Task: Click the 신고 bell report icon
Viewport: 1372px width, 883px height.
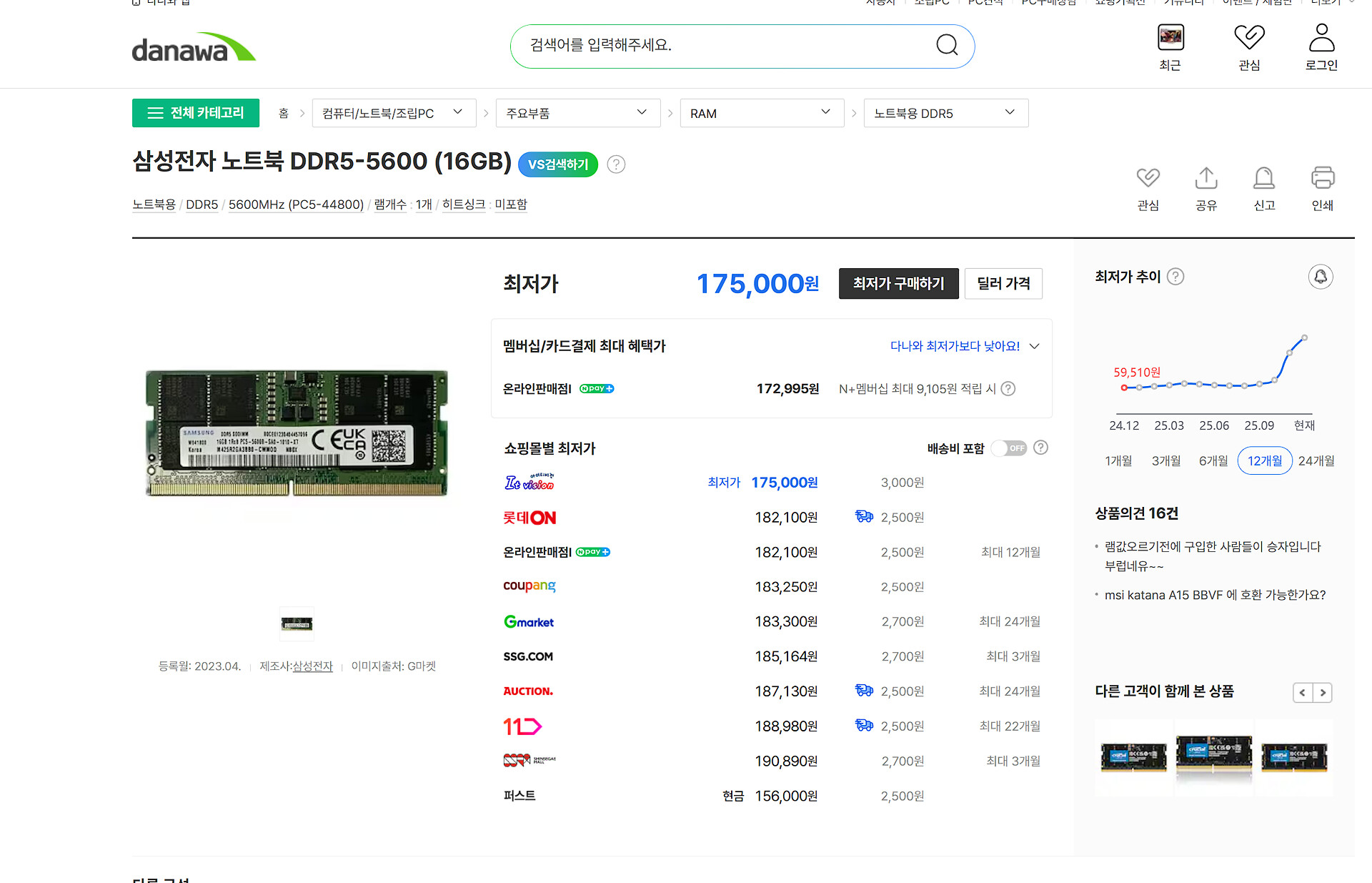Action: coord(1263,178)
